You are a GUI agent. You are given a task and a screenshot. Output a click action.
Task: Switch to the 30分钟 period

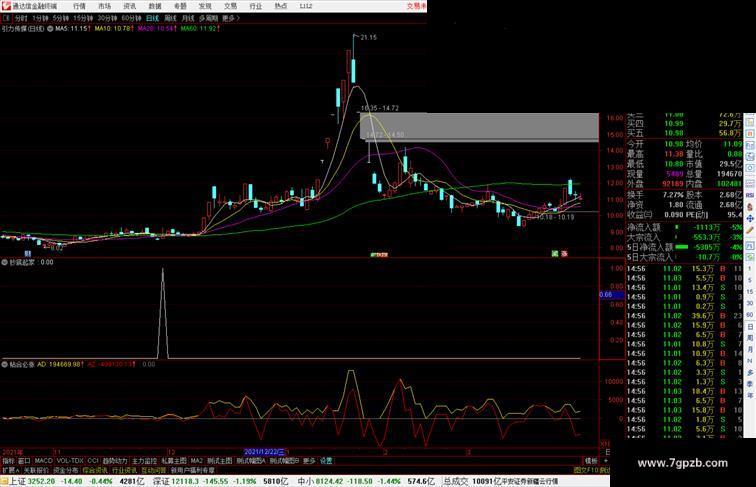coord(107,18)
